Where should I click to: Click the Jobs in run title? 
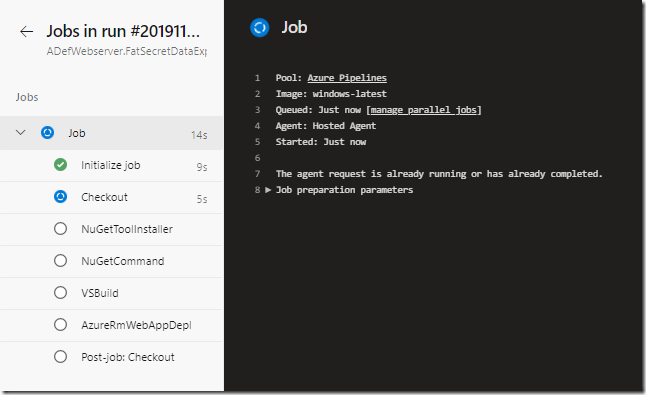point(123,31)
